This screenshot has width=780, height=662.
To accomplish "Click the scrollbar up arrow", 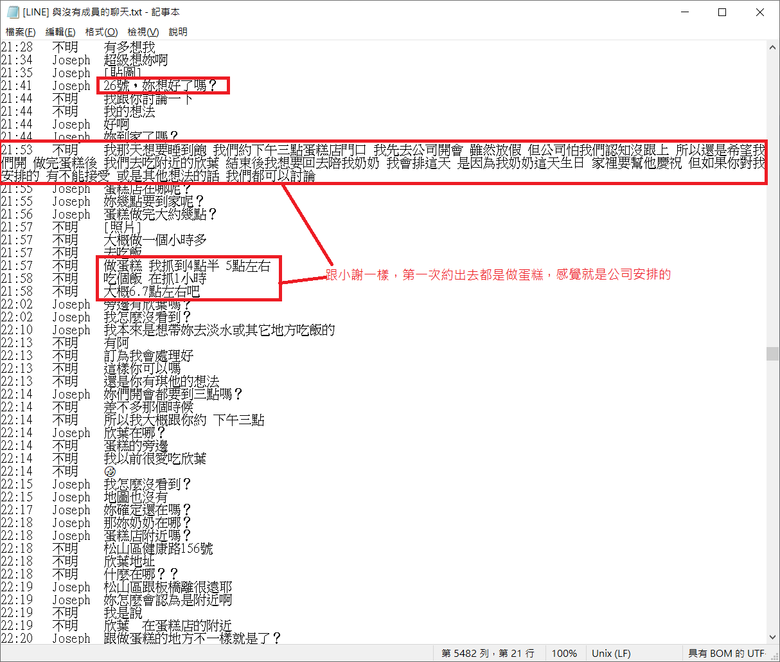I will pos(773,48).
